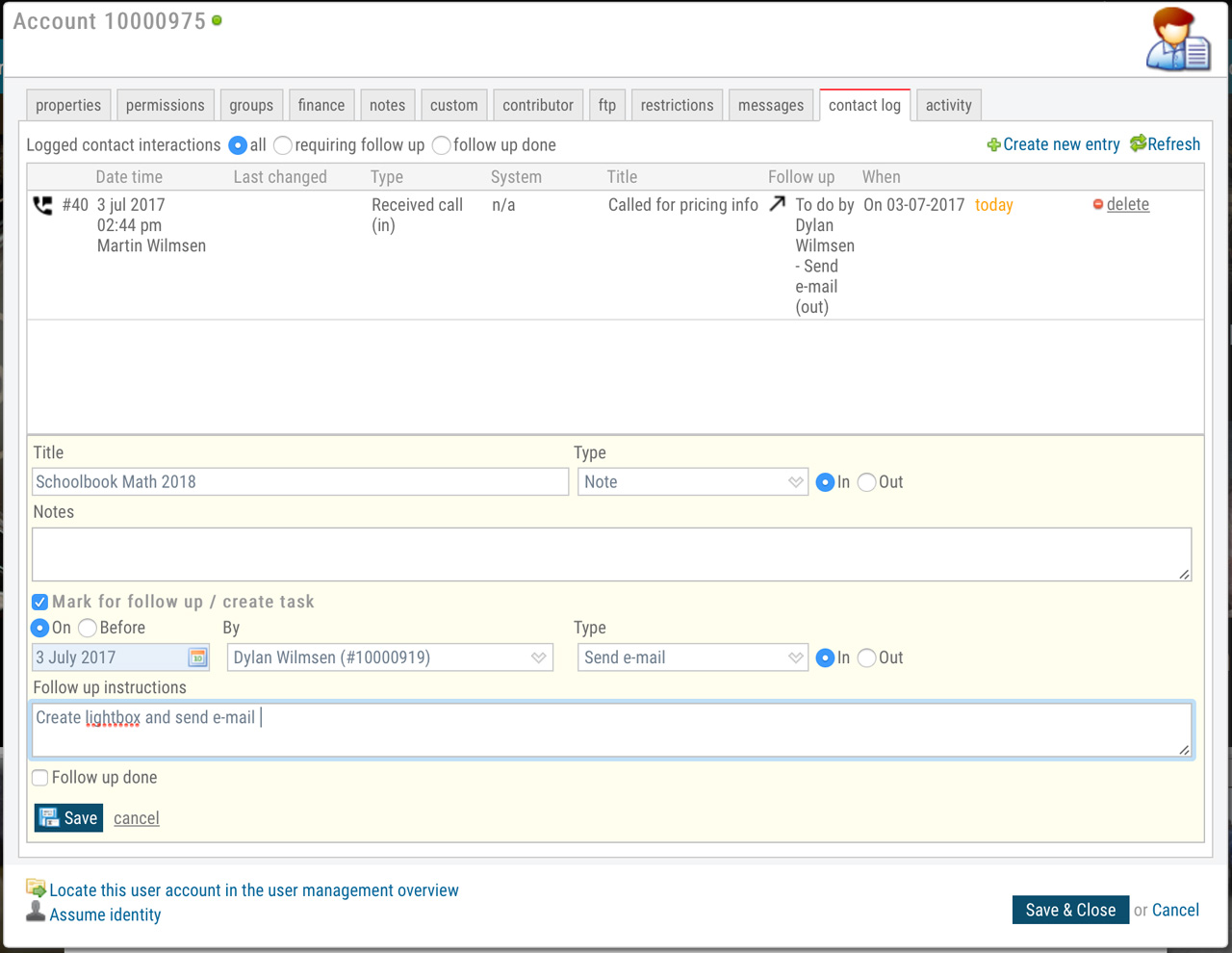Click the green account status dot

[218, 20]
